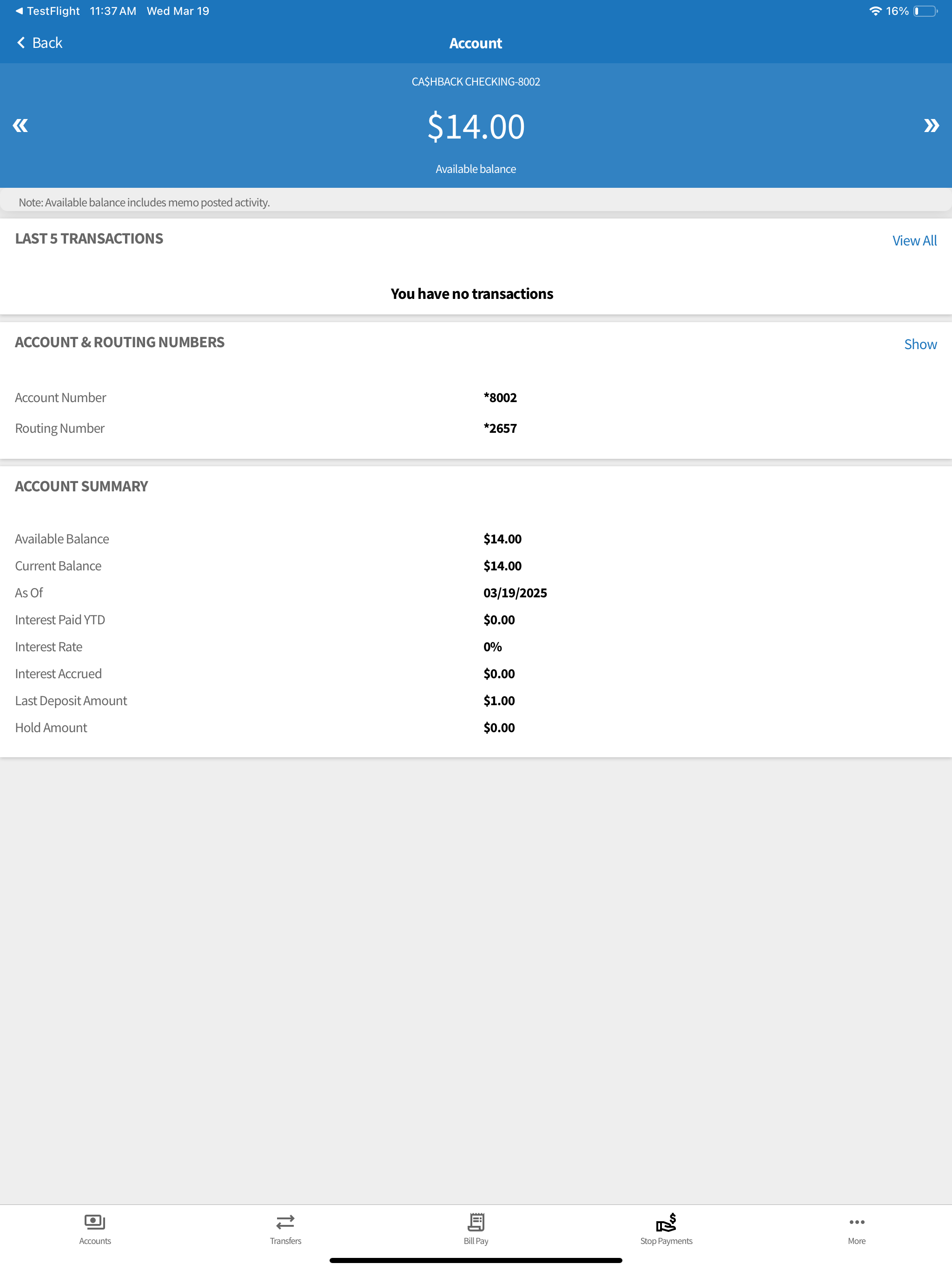The height and width of the screenshot is (1270, 952).
Task: Show full account and routing numbers
Action: coord(920,344)
